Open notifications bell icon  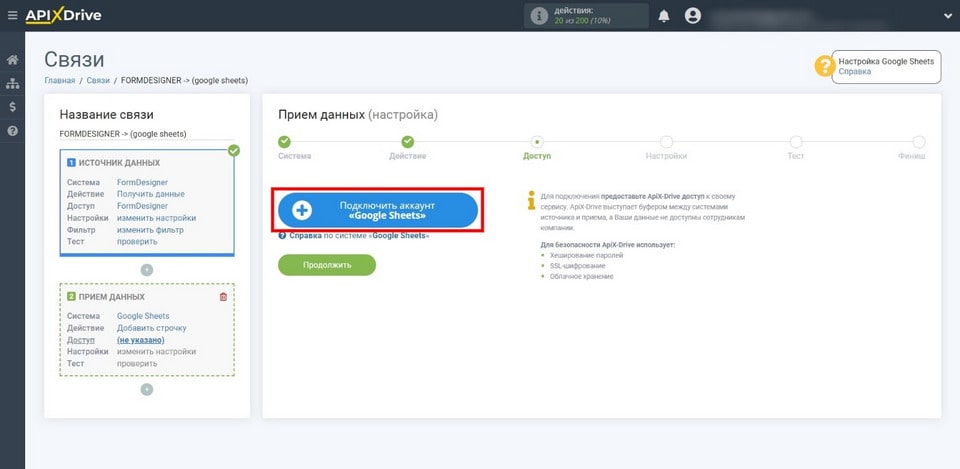[x=664, y=16]
